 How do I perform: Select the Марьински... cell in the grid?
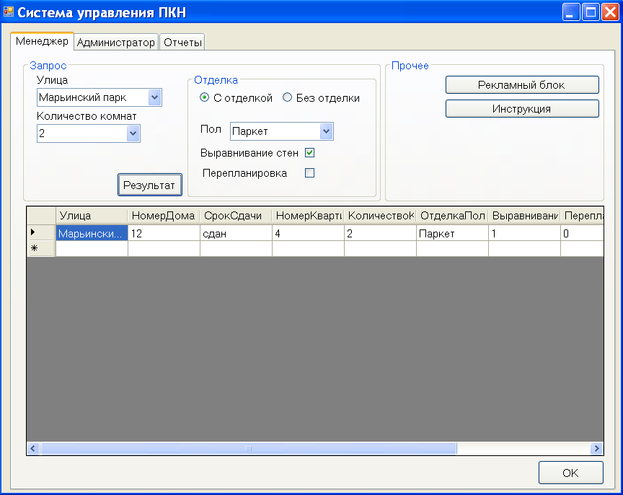(92, 233)
